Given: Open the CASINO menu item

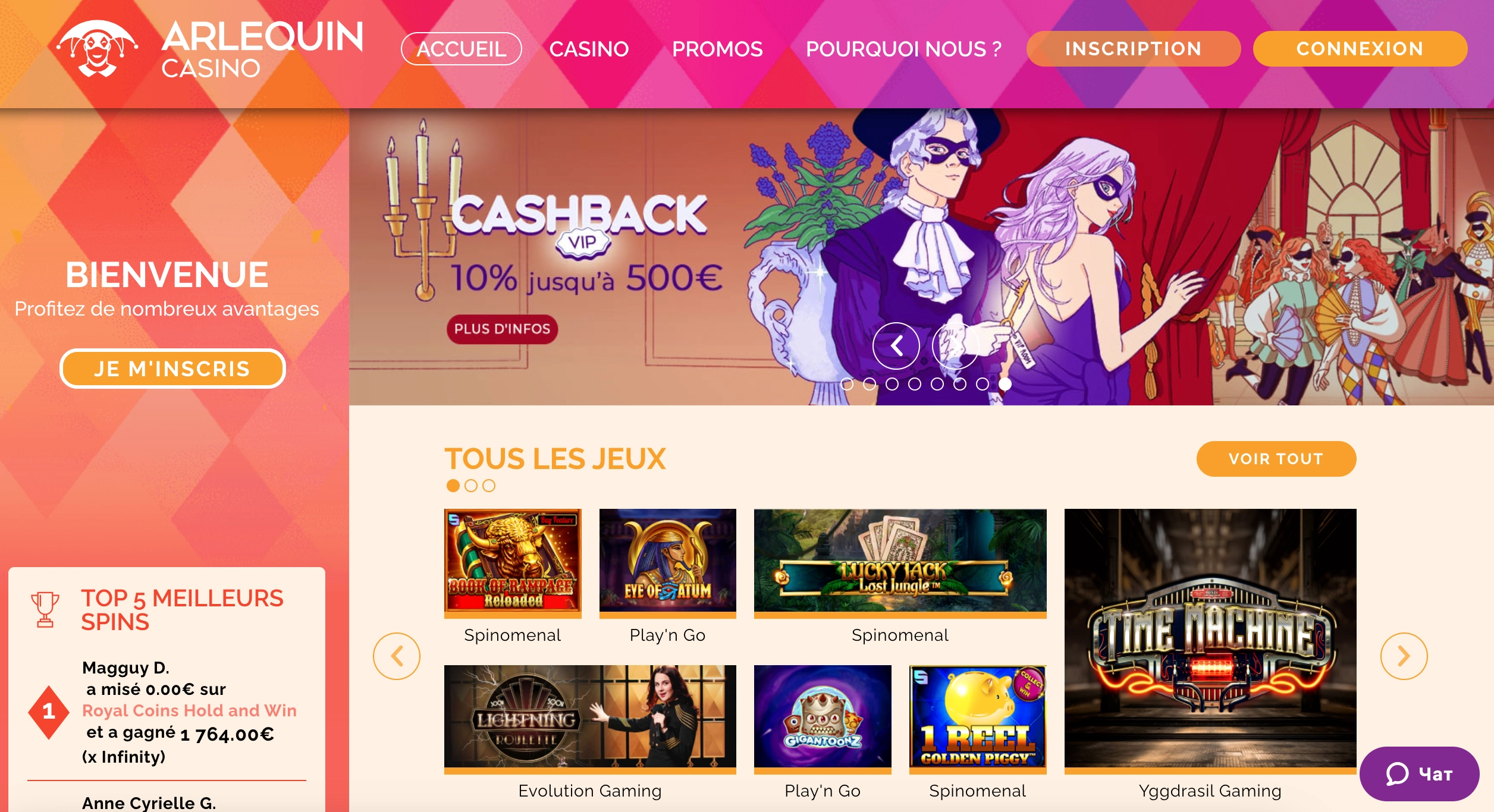Looking at the screenshot, I should click(589, 49).
